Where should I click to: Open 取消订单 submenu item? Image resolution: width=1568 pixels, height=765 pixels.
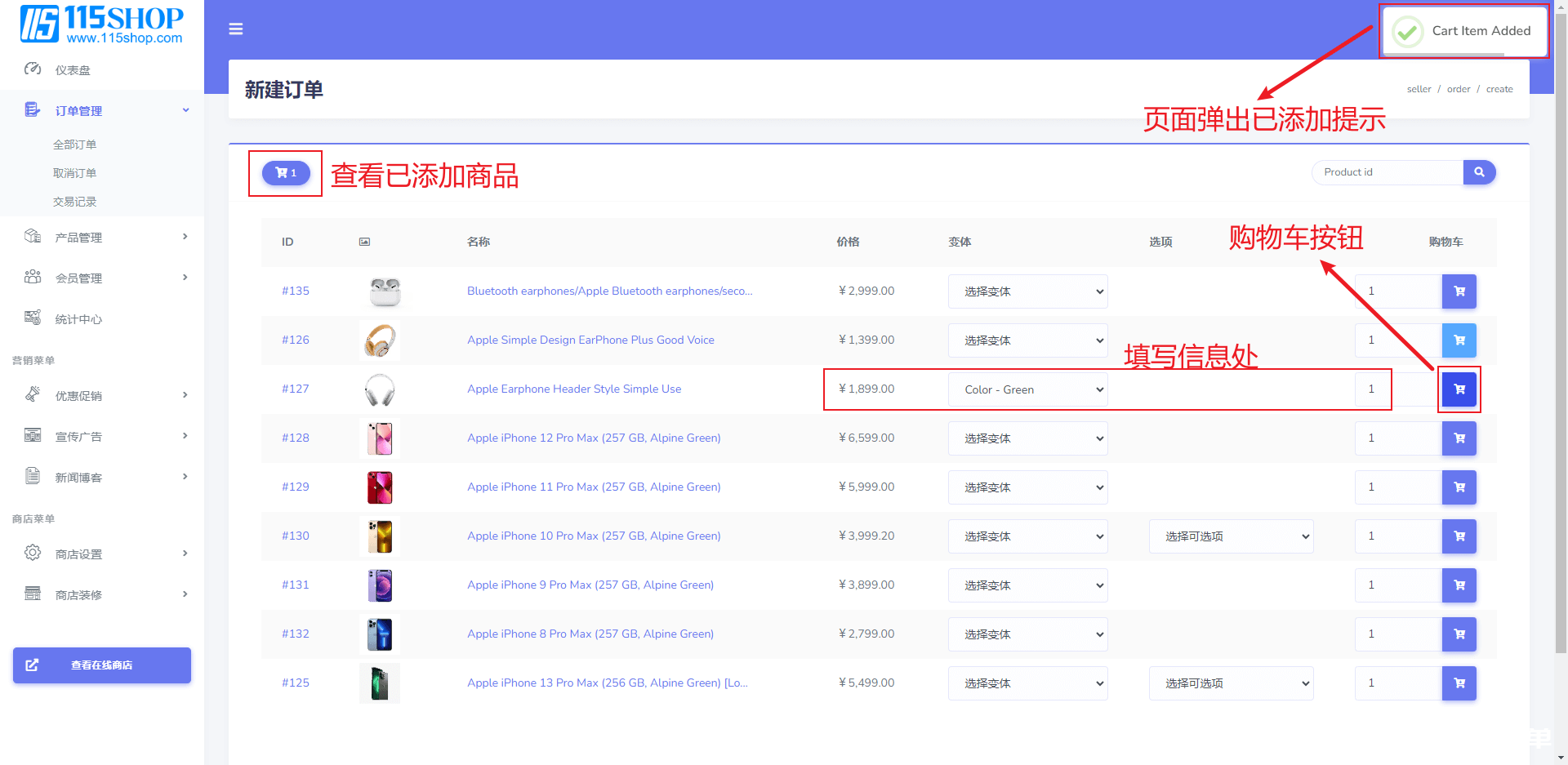click(x=75, y=173)
